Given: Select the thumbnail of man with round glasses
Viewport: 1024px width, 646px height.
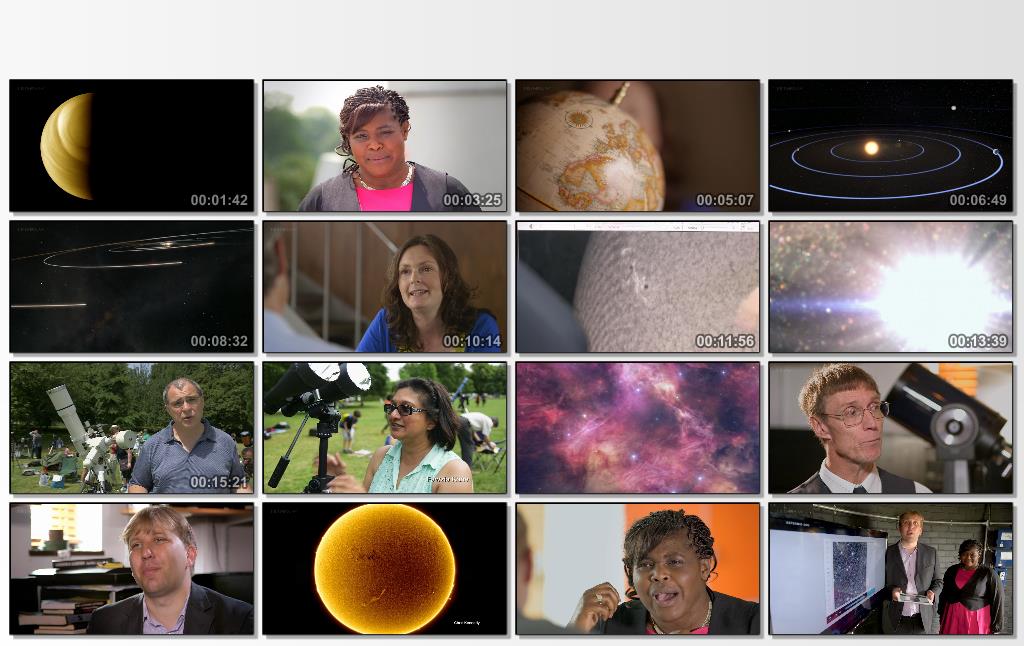Looking at the screenshot, I should click(x=891, y=428).
